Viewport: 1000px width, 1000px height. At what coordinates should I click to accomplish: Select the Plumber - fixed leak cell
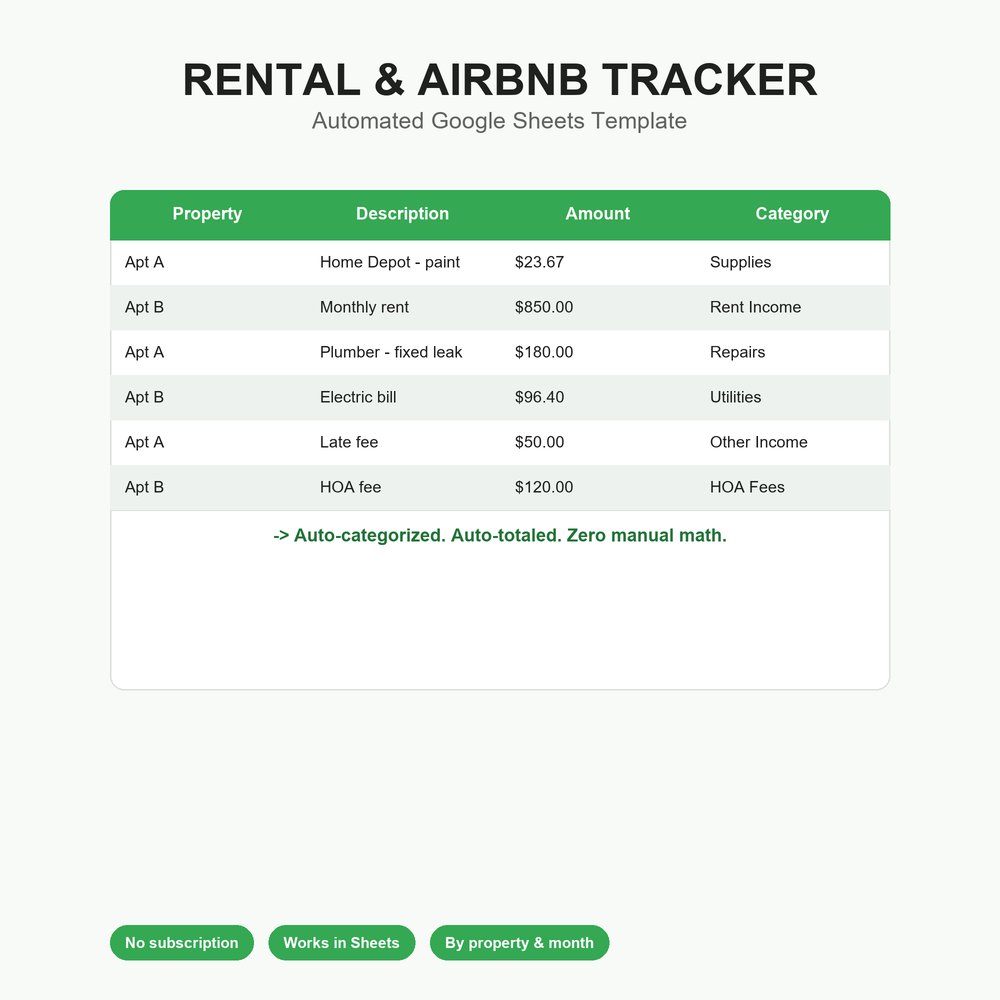pos(391,352)
